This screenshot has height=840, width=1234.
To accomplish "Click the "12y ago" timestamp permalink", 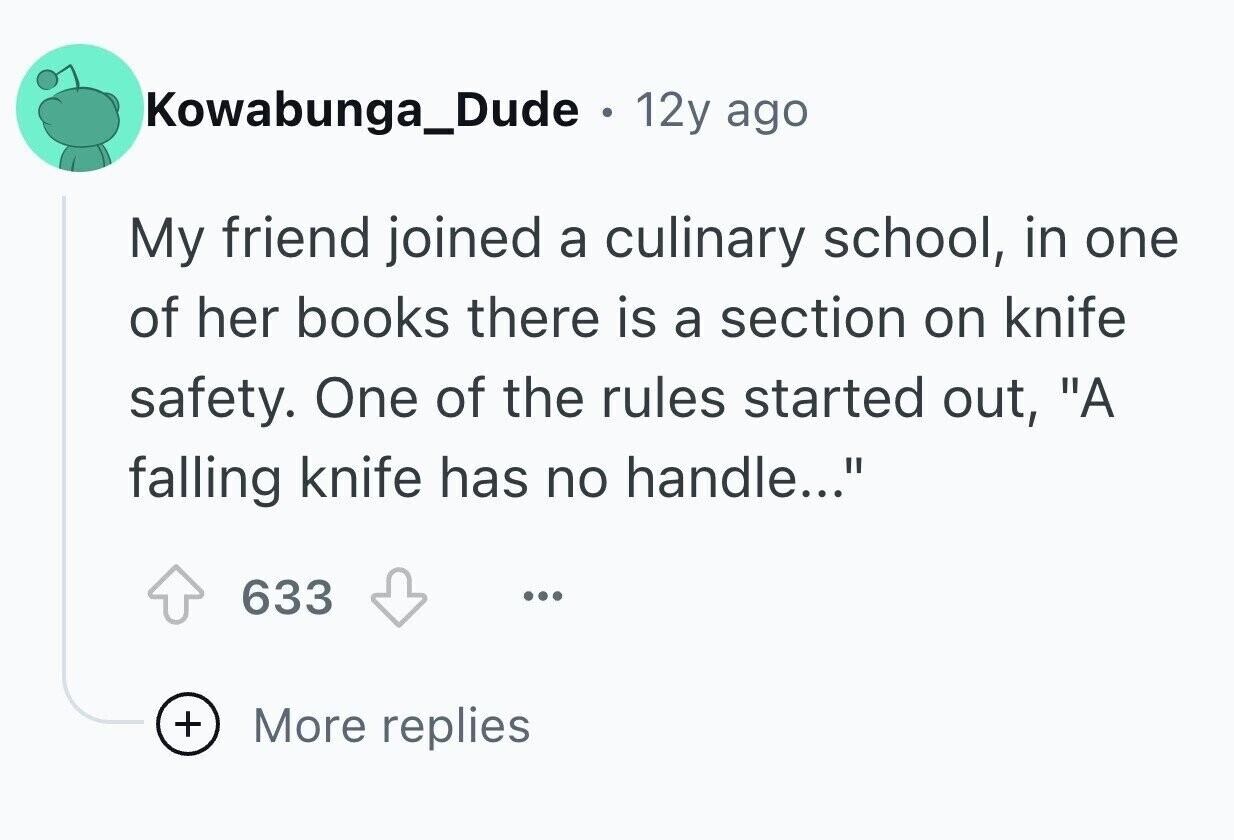I will point(721,110).
